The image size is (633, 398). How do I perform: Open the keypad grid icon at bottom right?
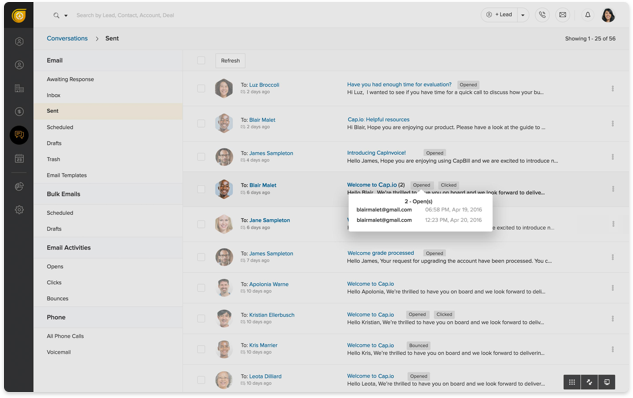pyautogui.click(x=572, y=382)
